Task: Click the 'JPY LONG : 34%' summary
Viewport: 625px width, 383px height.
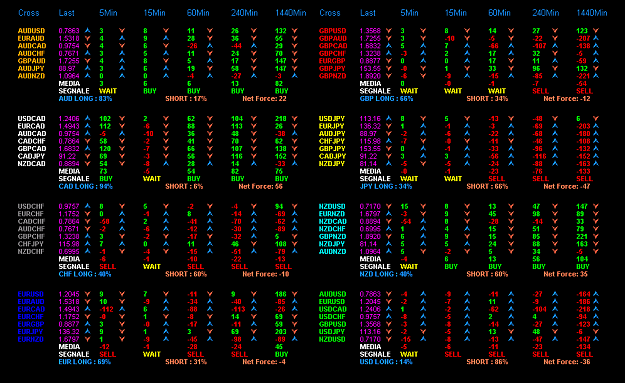Action: (385, 187)
